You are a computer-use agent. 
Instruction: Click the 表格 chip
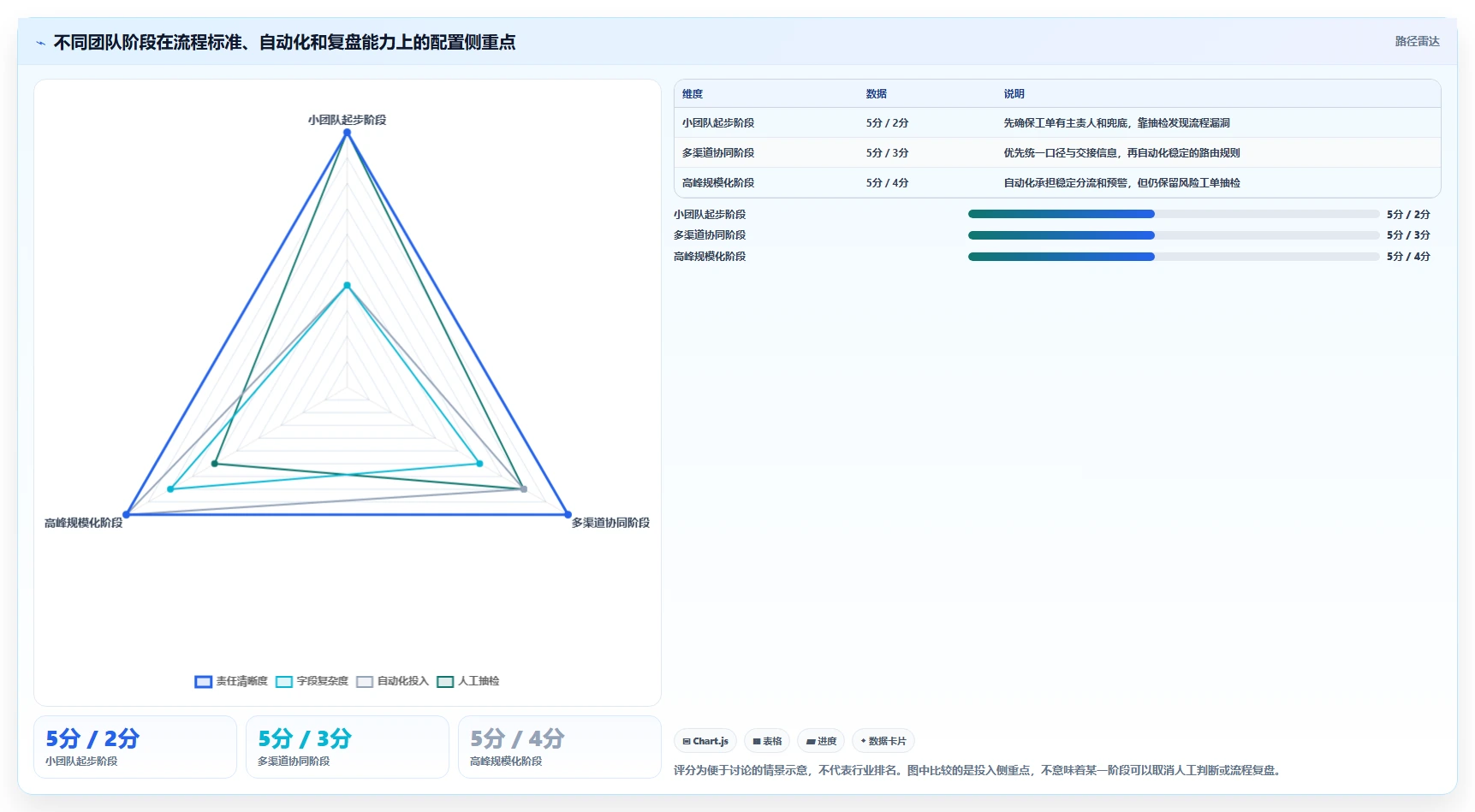click(767, 741)
